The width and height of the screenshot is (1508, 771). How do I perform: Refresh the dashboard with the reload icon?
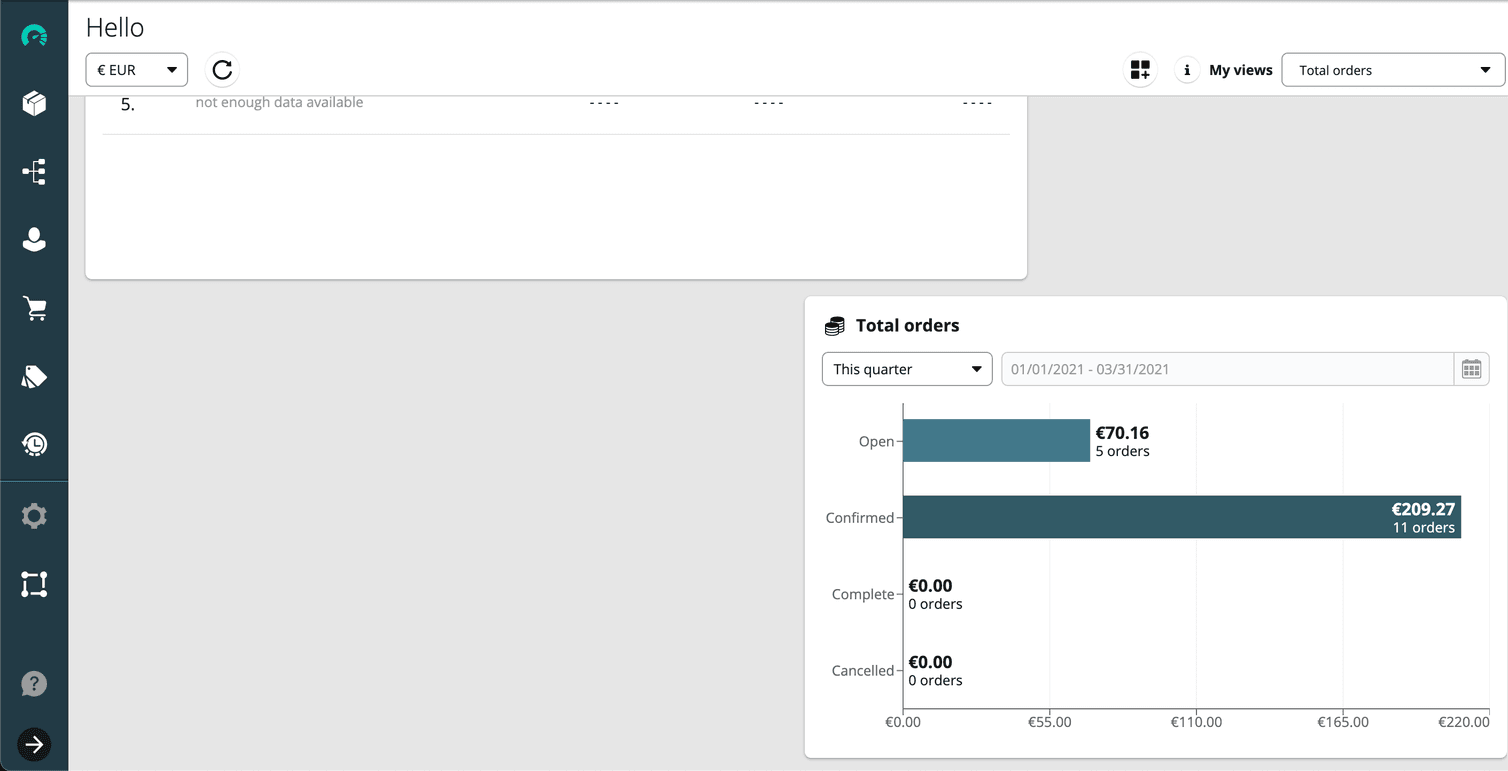click(221, 69)
